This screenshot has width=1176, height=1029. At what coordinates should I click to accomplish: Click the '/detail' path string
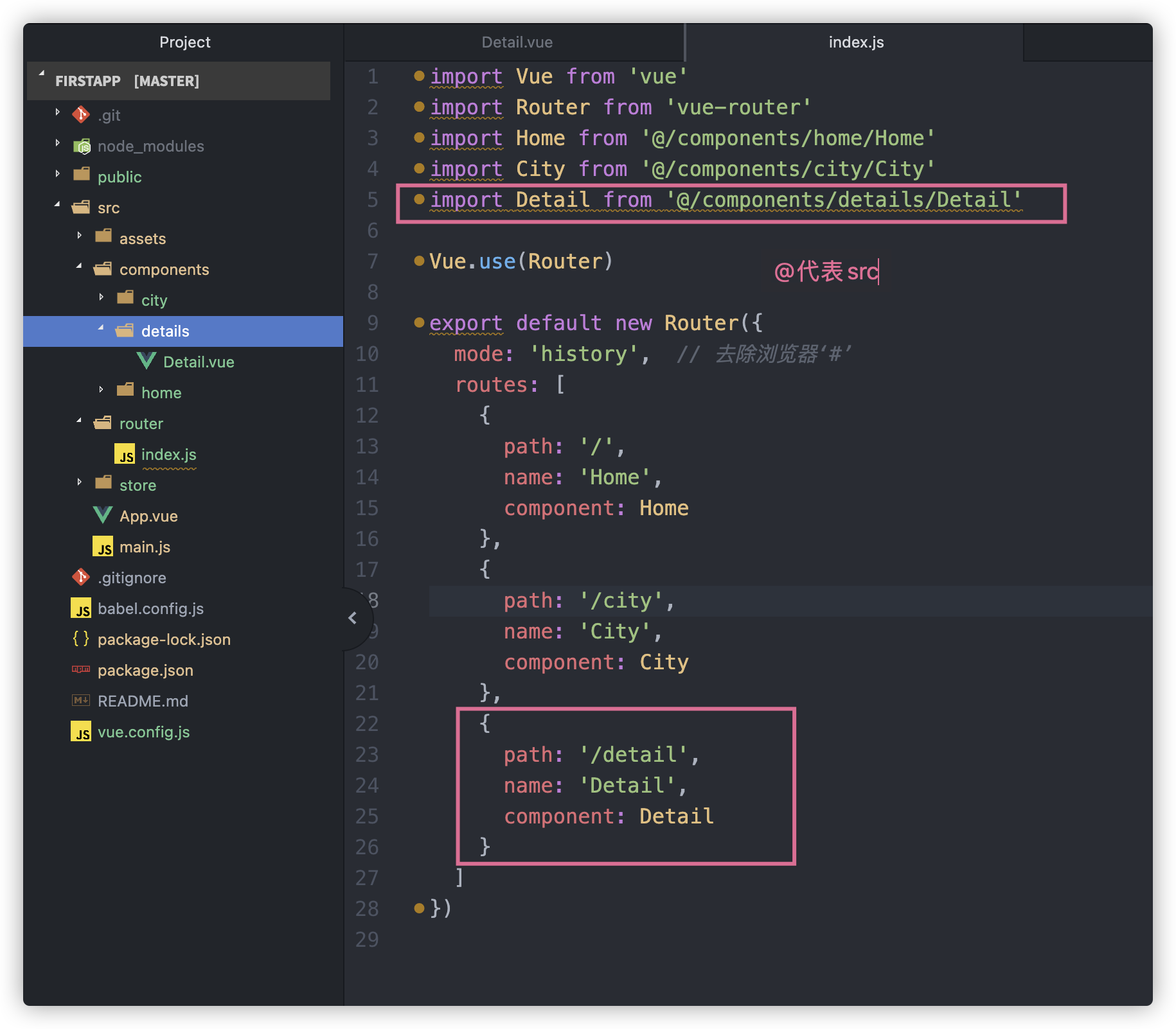[634, 755]
